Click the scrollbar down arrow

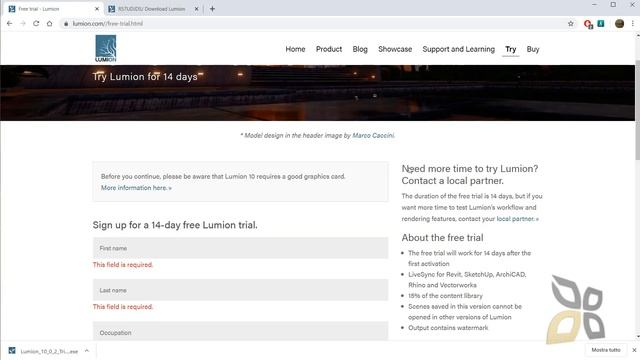[637, 337]
